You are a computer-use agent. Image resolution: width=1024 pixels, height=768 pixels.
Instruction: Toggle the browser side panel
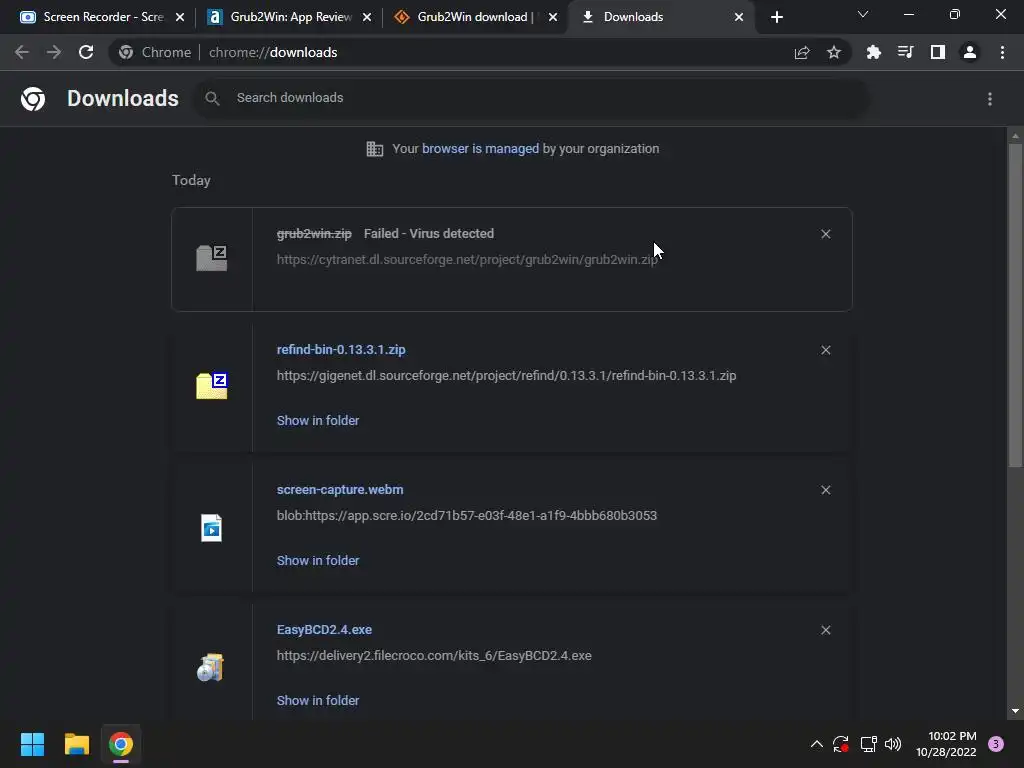point(938,52)
